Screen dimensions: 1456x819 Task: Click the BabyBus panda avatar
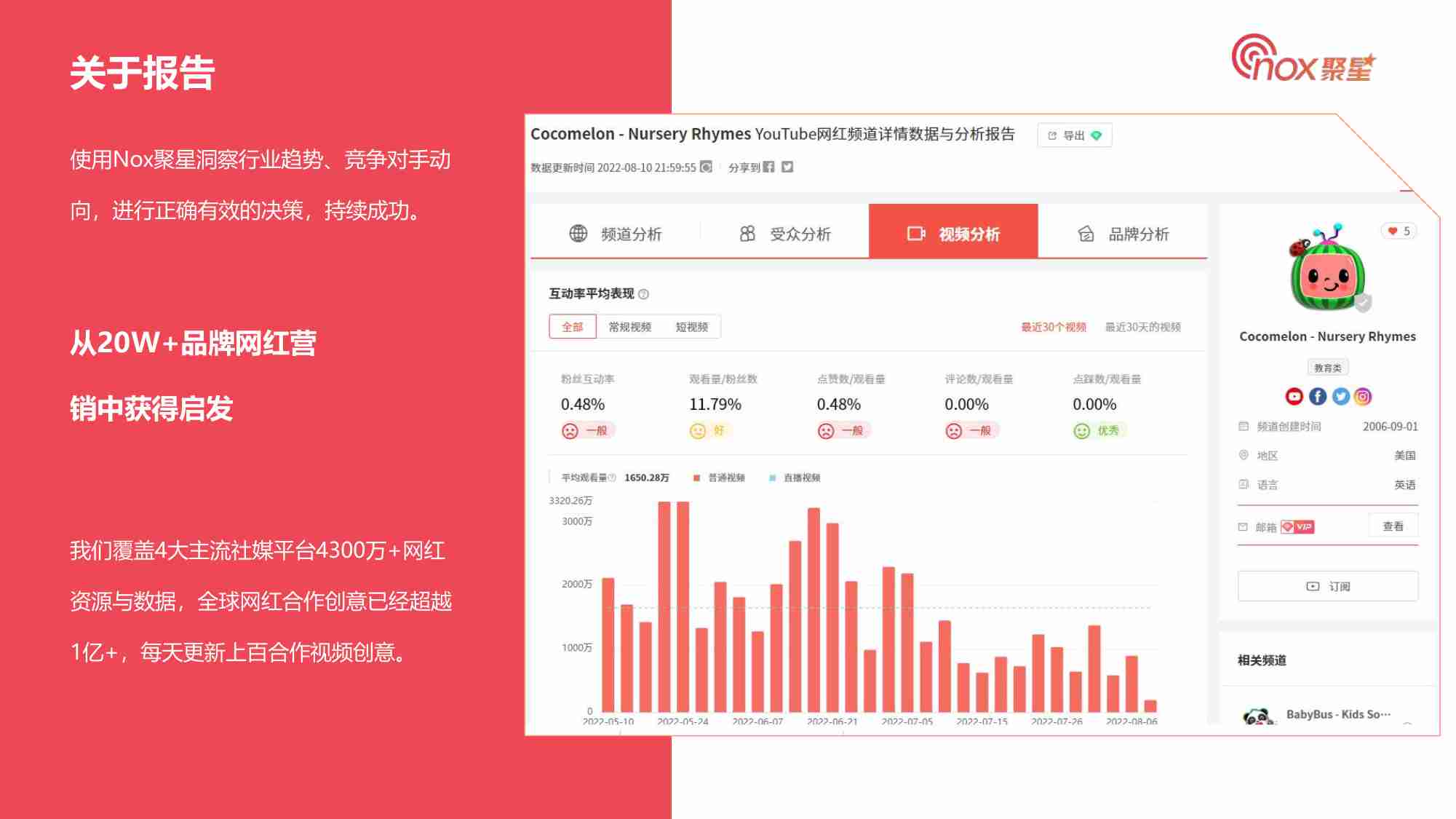tap(1257, 716)
